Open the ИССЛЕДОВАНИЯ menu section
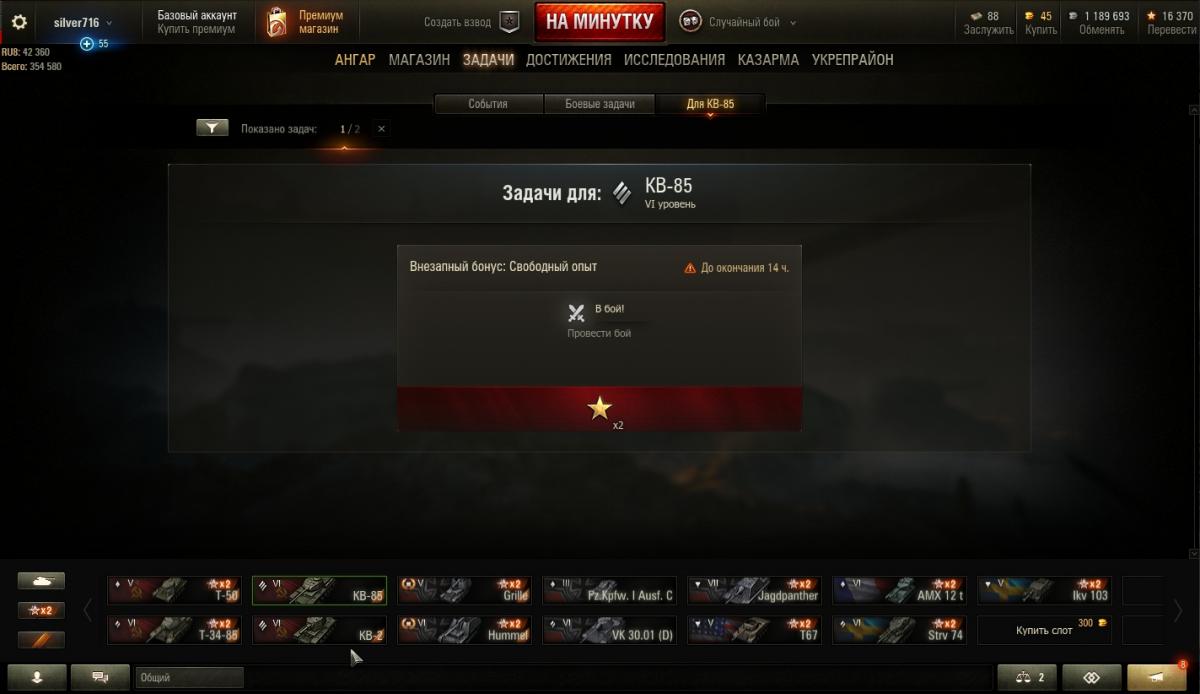This screenshot has width=1200, height=694. (x=674, y=59)
